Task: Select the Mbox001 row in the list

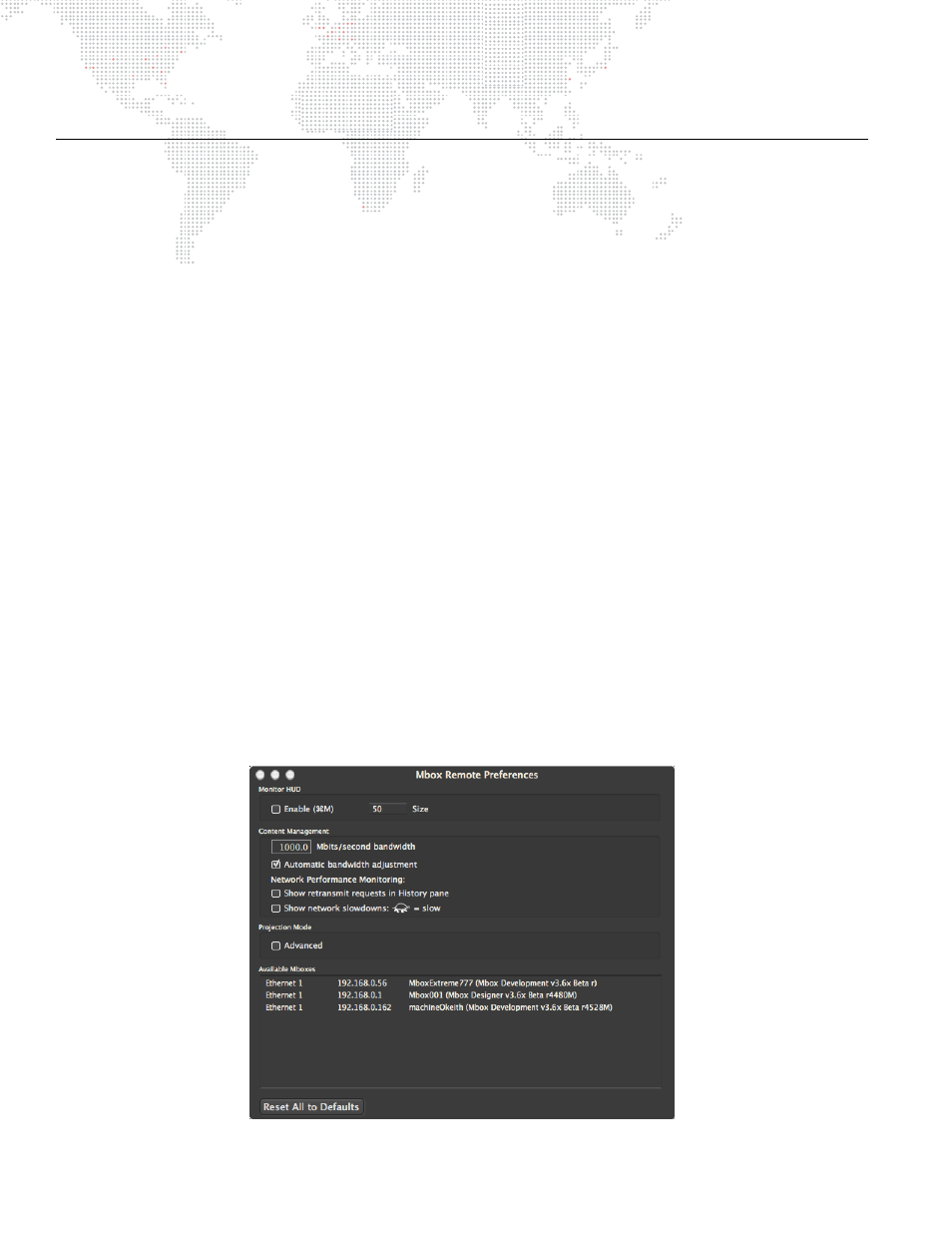Action: (x=460, y=995)
